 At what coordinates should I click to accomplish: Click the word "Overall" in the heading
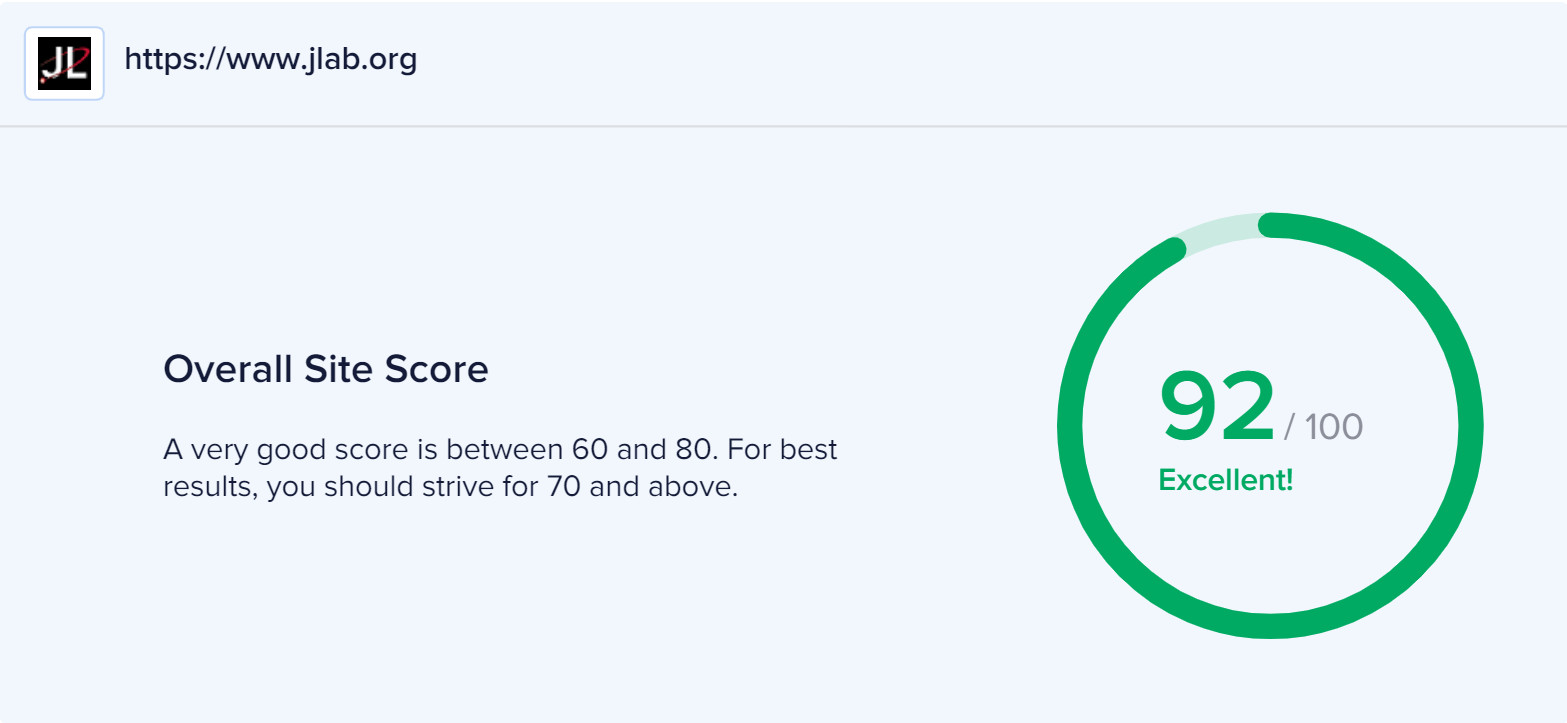click(227, 369)
